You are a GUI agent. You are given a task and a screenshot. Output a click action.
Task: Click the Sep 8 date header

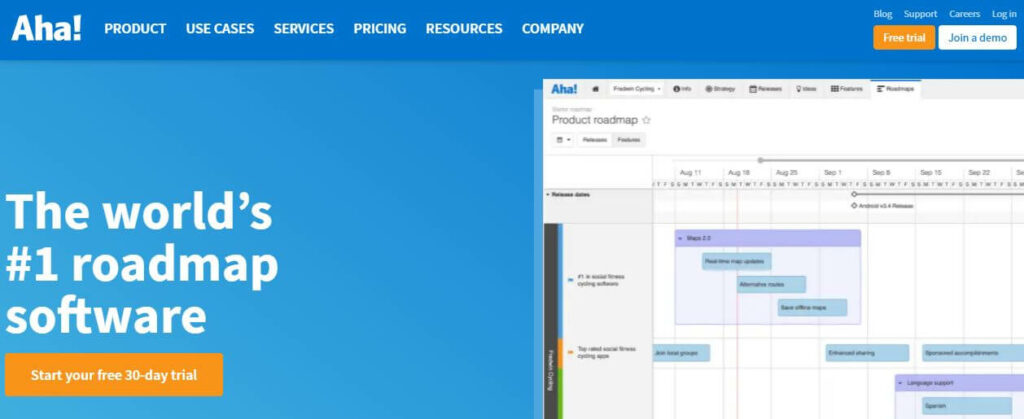[882, 173]
